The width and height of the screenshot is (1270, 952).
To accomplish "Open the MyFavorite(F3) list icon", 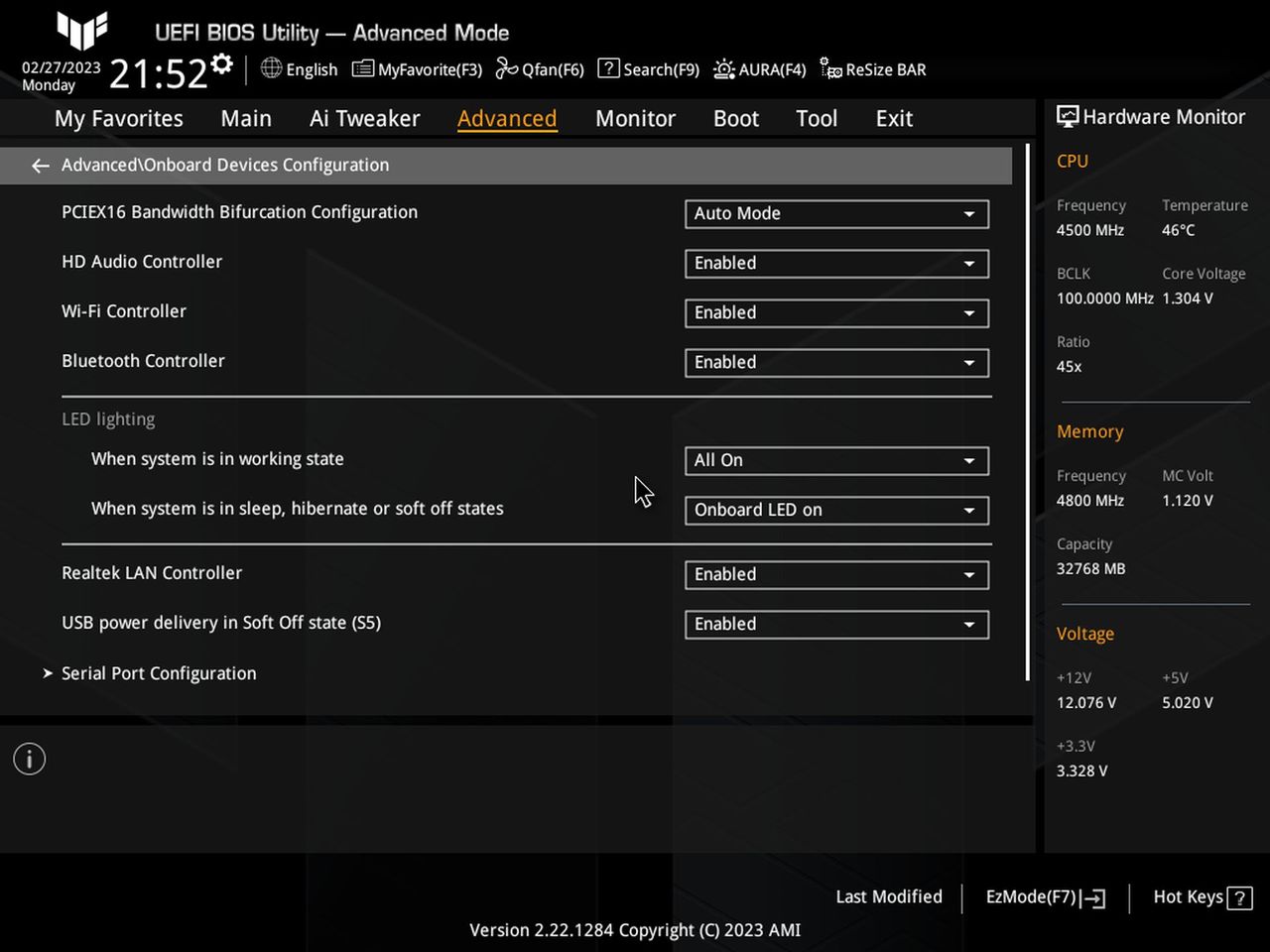I will [363, 69].
